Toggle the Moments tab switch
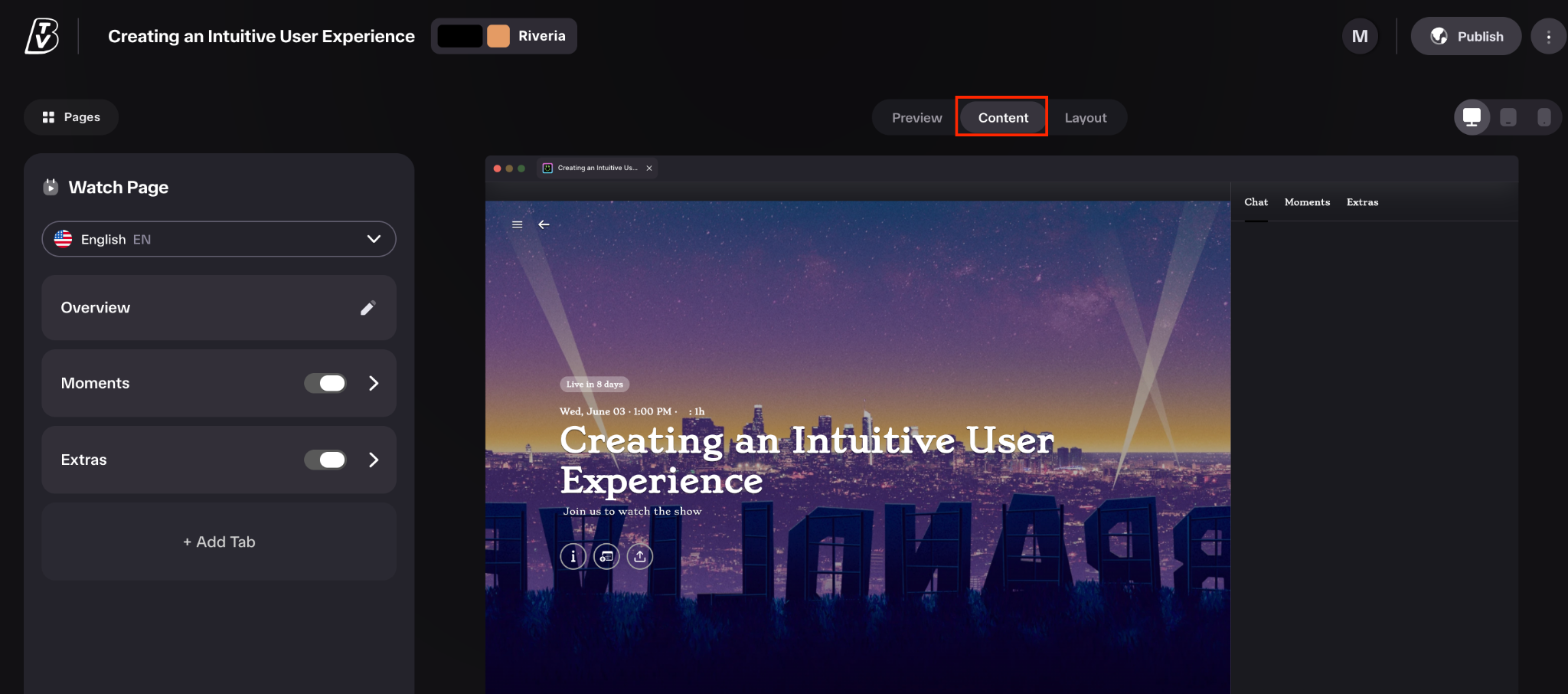The width and height of the screenshot is (1568, 694). 325,383
